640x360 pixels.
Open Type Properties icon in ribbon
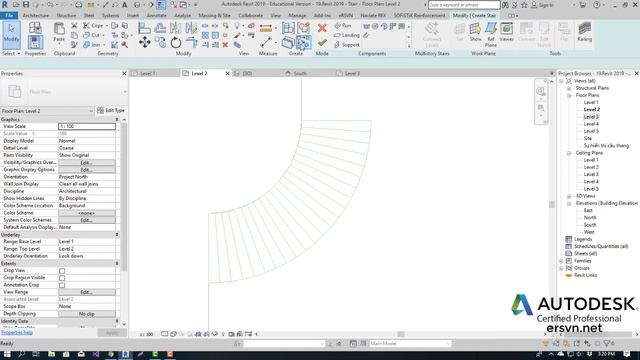(35, 28)
